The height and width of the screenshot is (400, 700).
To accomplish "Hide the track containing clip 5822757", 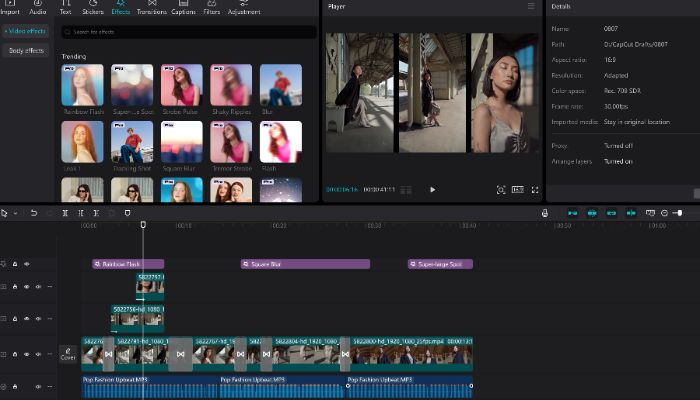I will tap(27, 287).
